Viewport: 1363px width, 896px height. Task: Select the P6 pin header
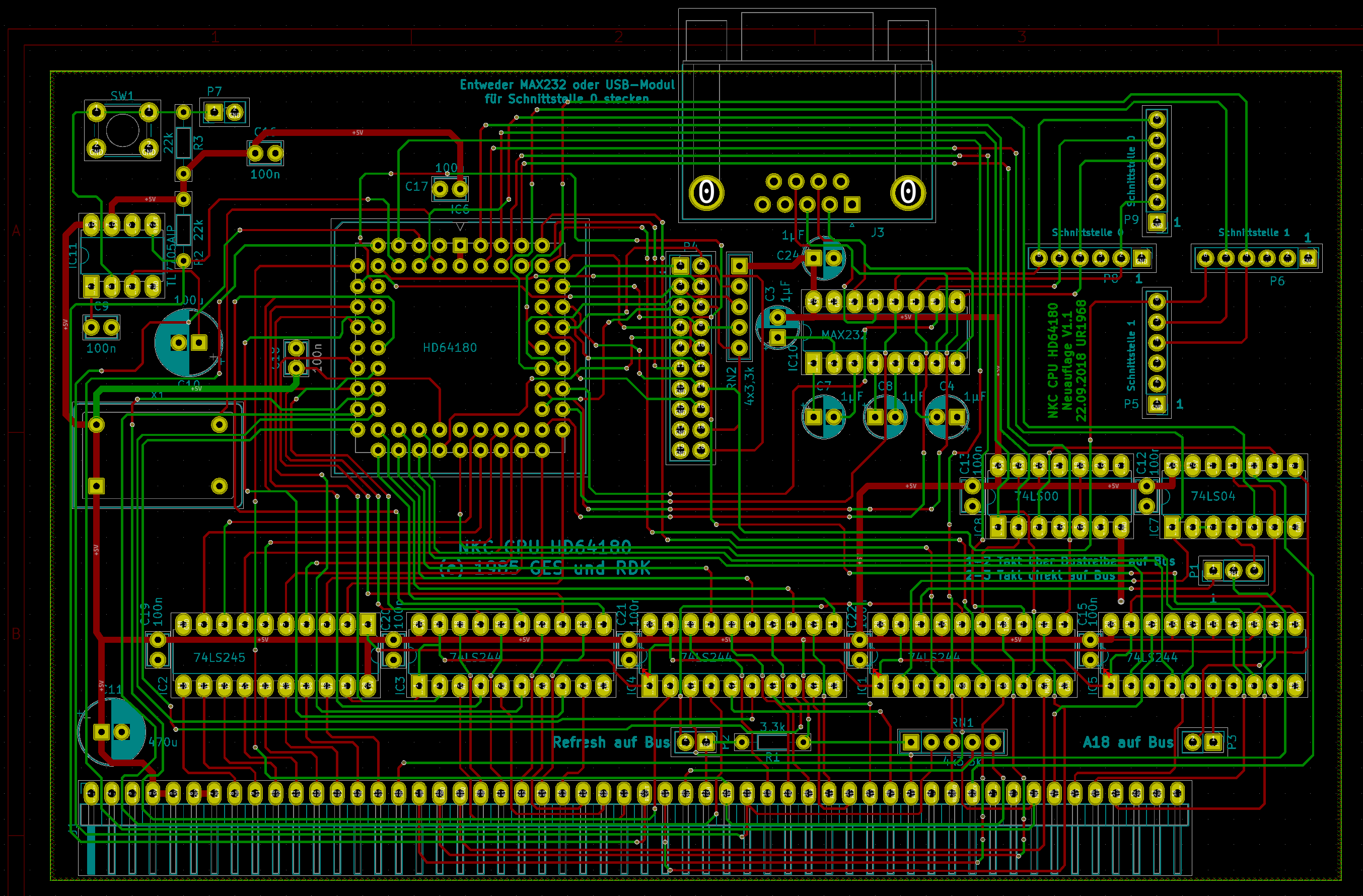point(1256,258)
